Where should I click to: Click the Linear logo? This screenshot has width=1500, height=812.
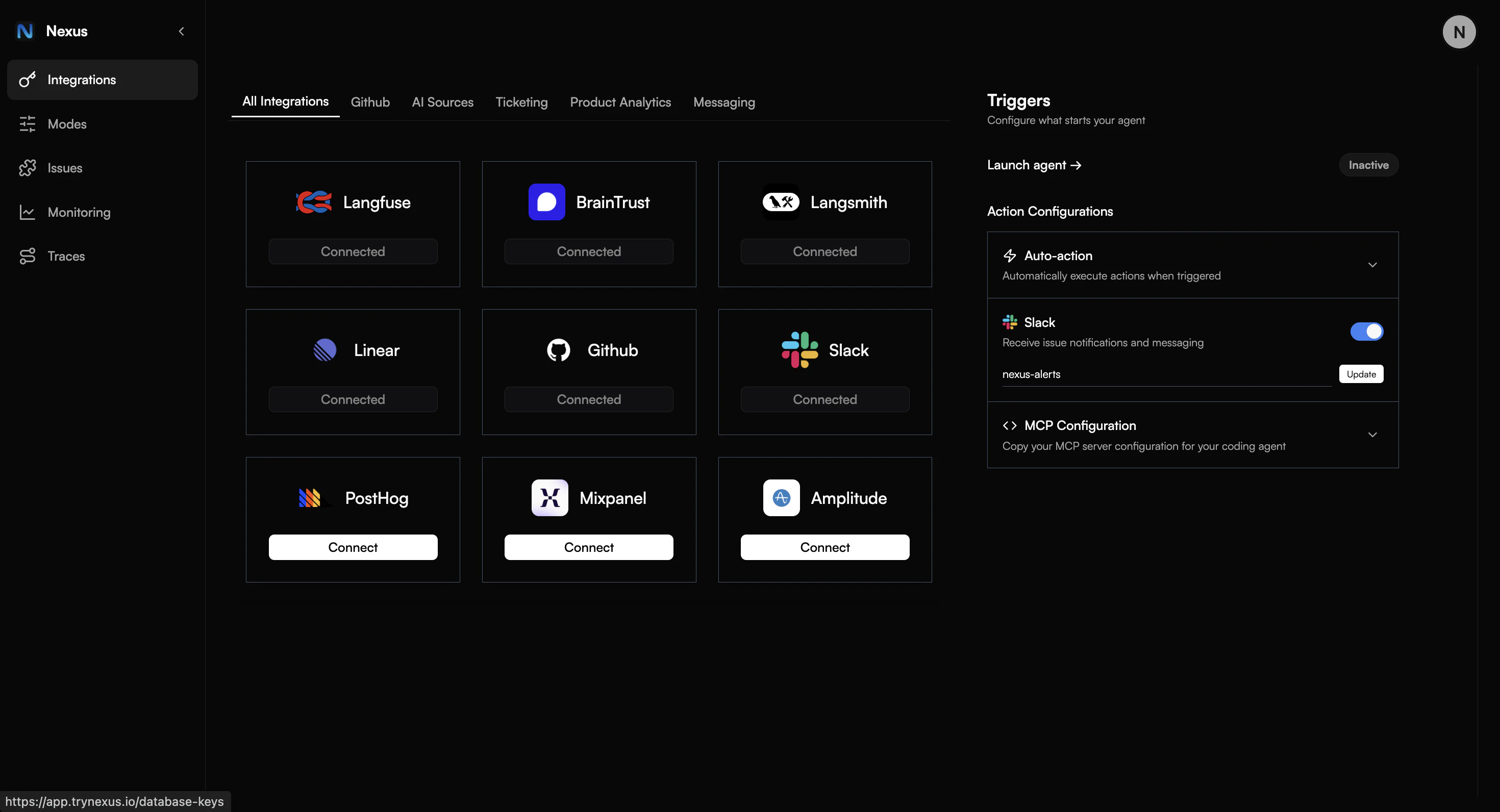(x=325, y=350)
